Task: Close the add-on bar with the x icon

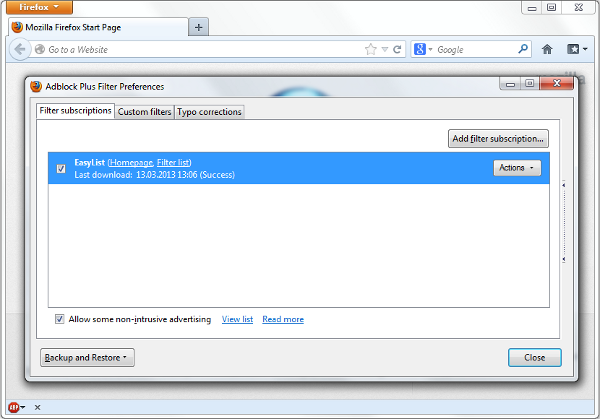Action: pos(37,407)
